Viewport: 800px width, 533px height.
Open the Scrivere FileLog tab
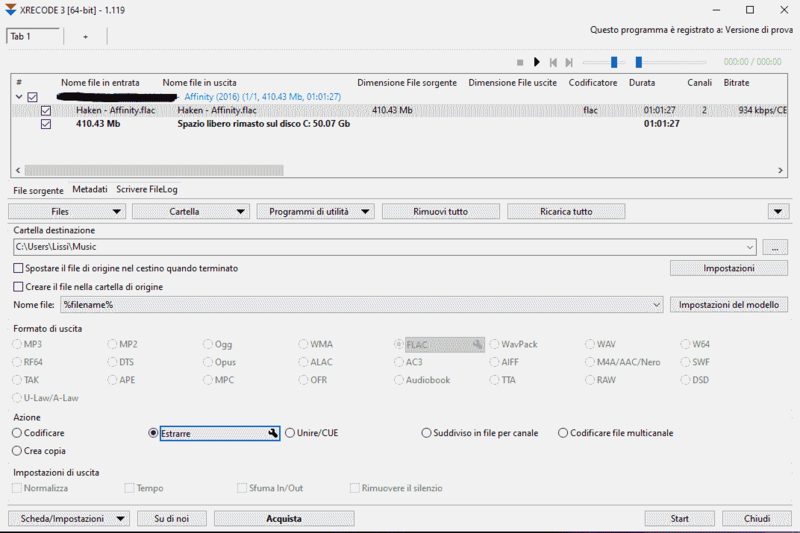147,189
